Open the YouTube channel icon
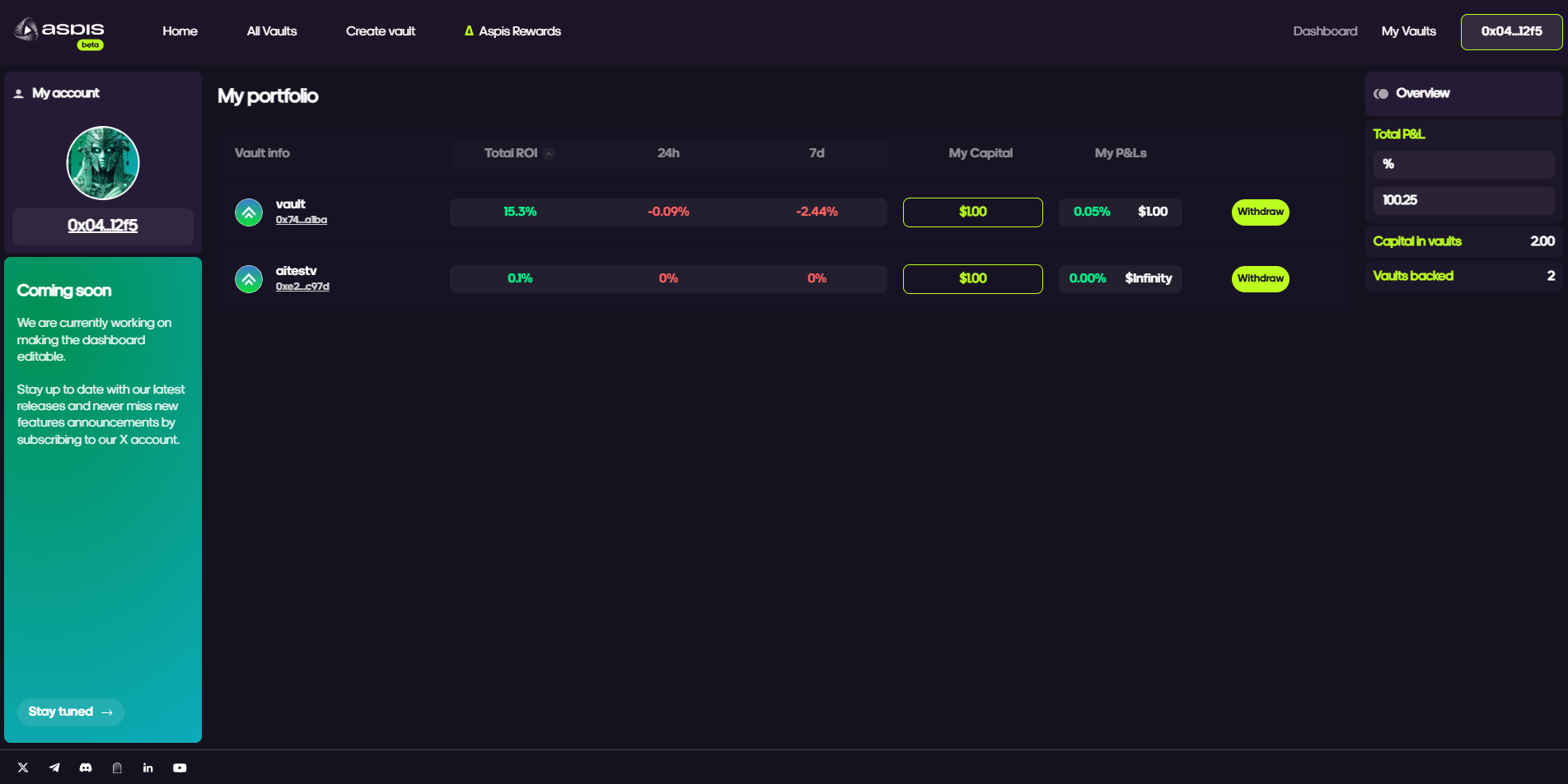The image size is (1568, 784). click(180, 768)
